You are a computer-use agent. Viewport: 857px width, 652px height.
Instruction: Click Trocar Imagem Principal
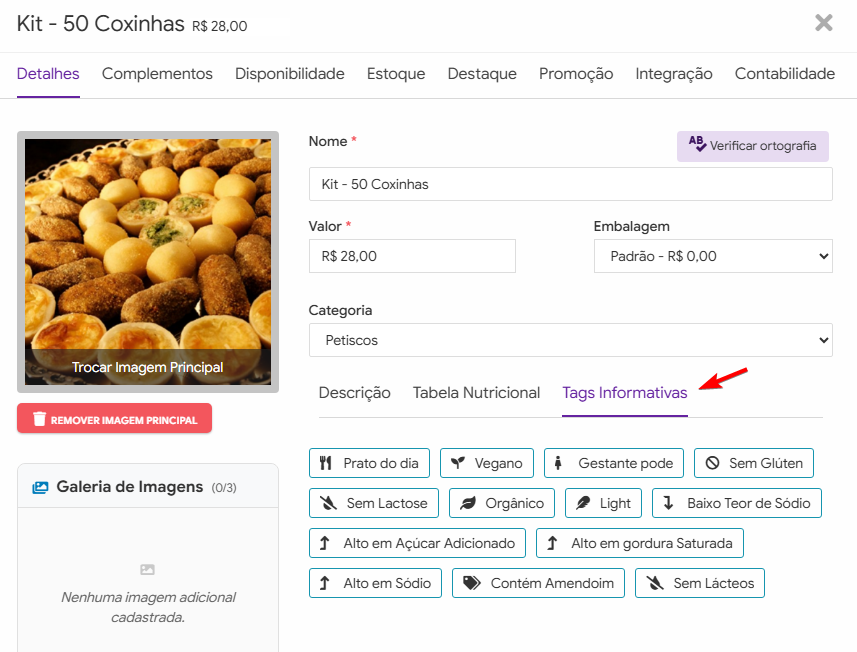click(x=147, y=368)
